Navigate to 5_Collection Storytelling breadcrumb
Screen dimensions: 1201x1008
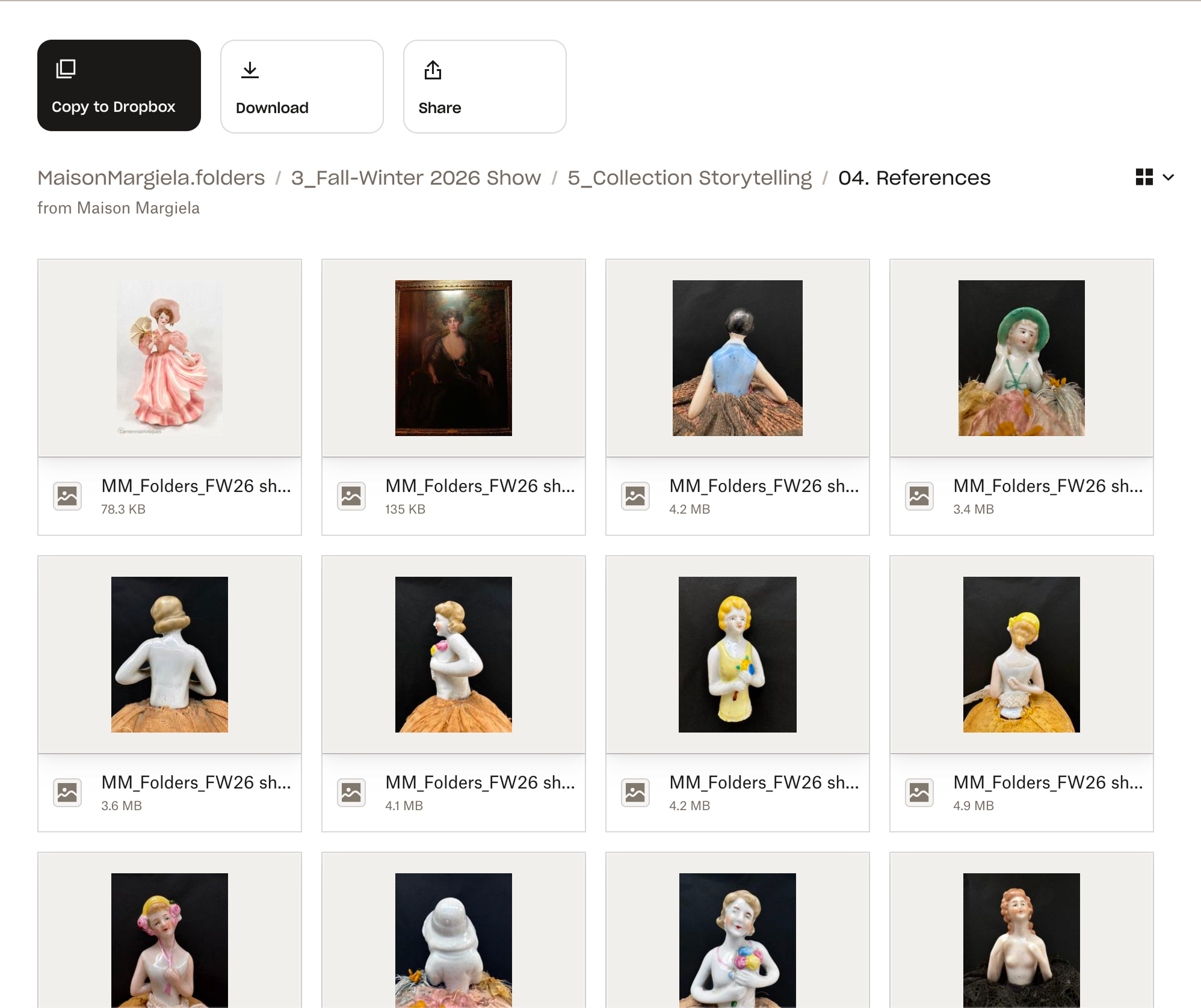690,178
